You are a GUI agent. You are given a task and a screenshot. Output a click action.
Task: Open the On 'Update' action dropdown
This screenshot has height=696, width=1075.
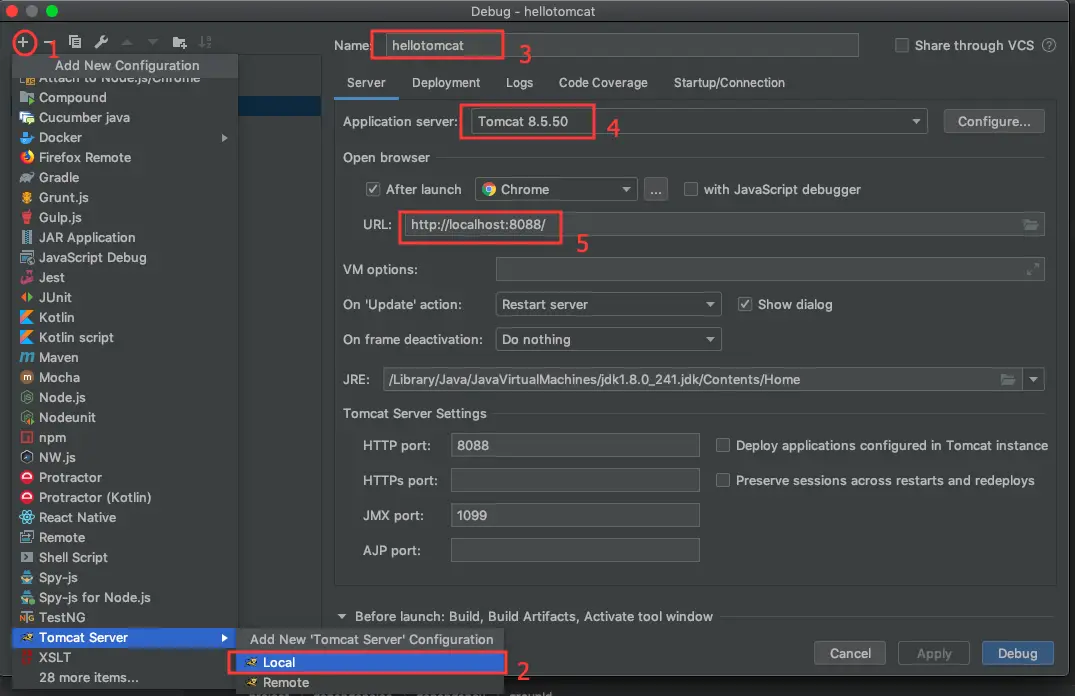click(608, 304)
